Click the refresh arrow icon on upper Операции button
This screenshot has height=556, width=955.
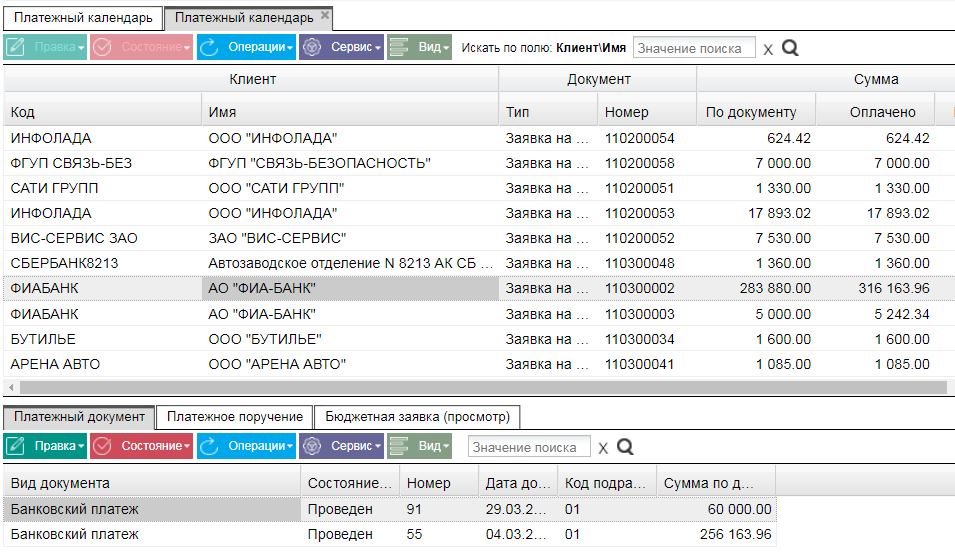tap(209, 47)
